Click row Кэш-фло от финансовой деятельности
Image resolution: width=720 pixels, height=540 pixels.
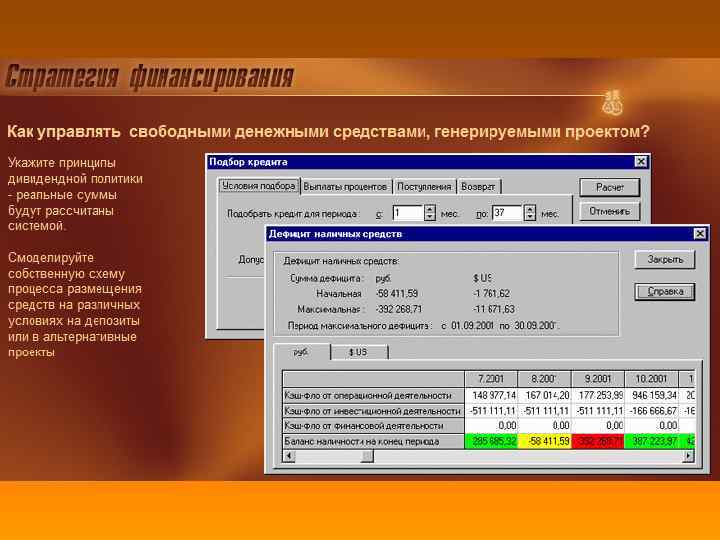(373, 426)
